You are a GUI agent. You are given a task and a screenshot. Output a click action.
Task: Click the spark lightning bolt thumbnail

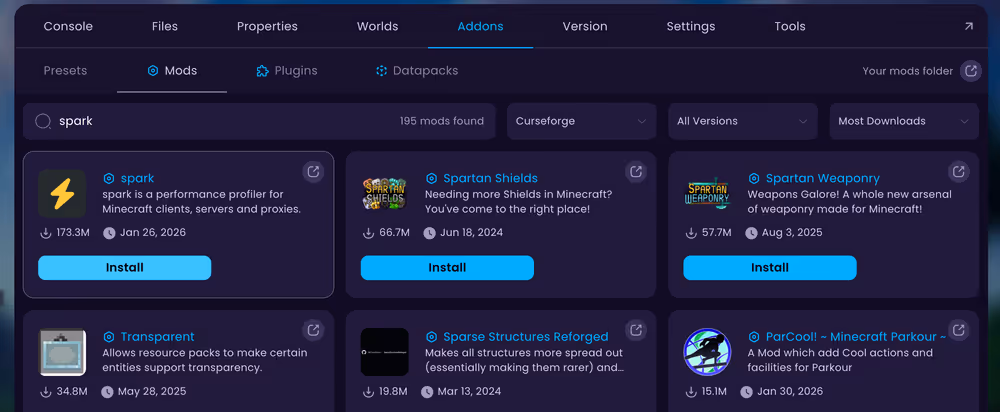pos(62,194)
